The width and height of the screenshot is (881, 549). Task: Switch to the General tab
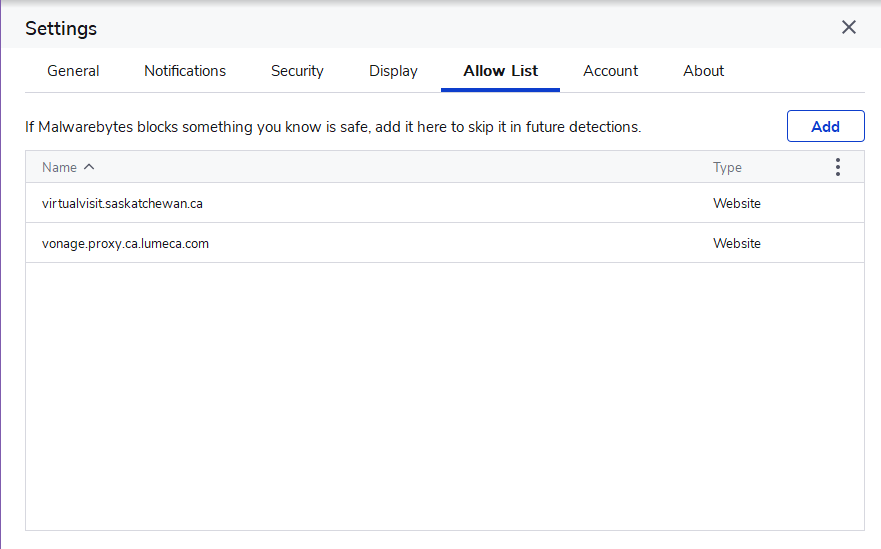(73, 71)
